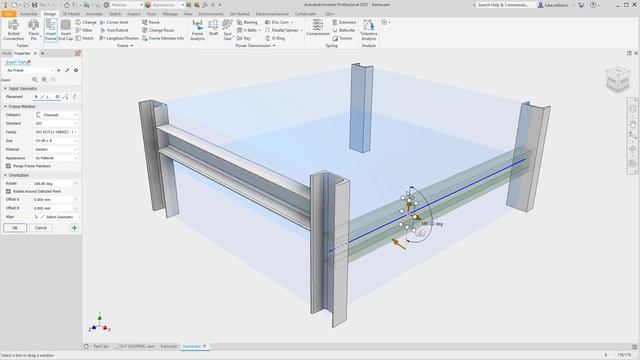Click the Search Help & Commands box
Screen dimensions: 640x360
pos(504,5)
